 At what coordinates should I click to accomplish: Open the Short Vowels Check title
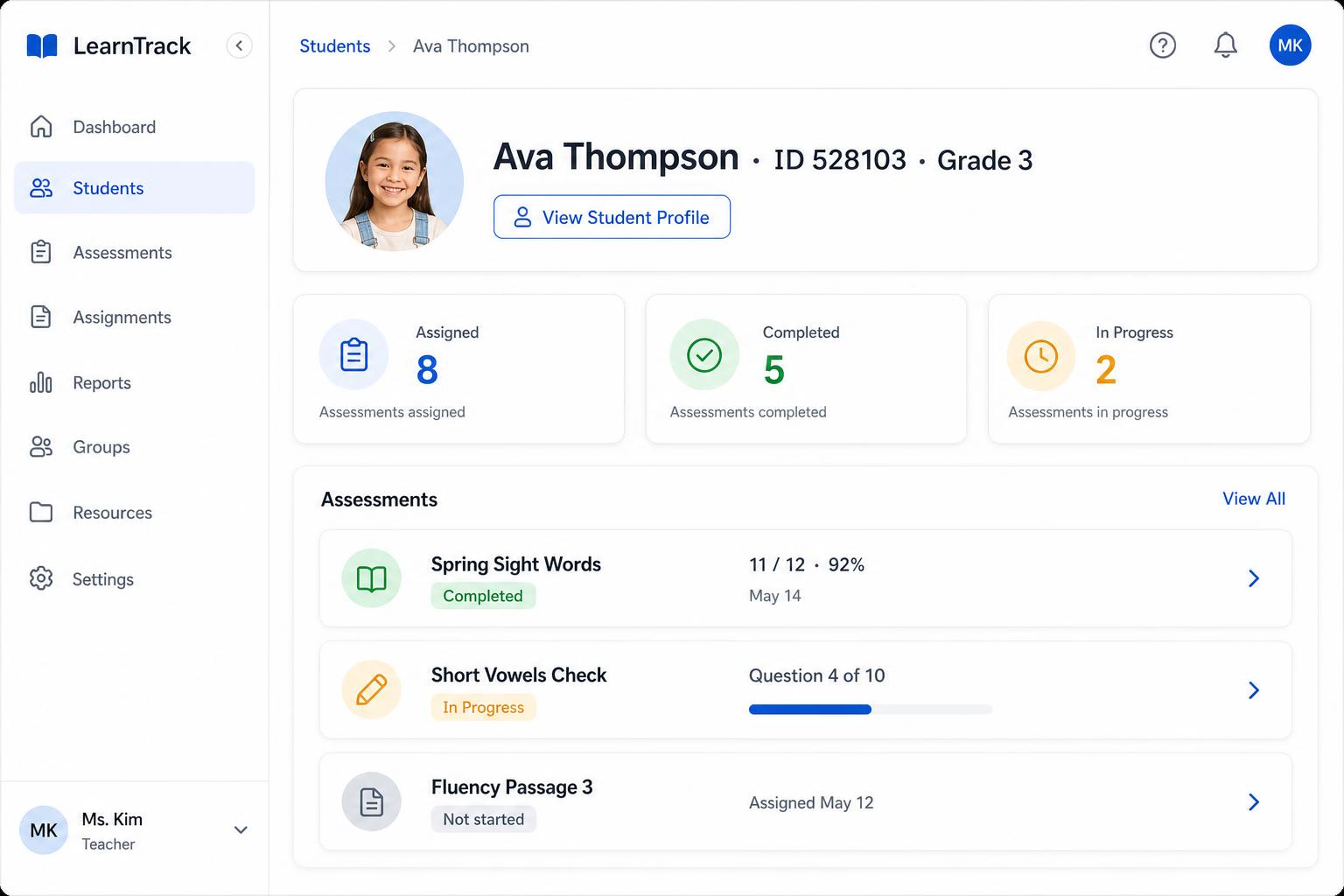519,675
